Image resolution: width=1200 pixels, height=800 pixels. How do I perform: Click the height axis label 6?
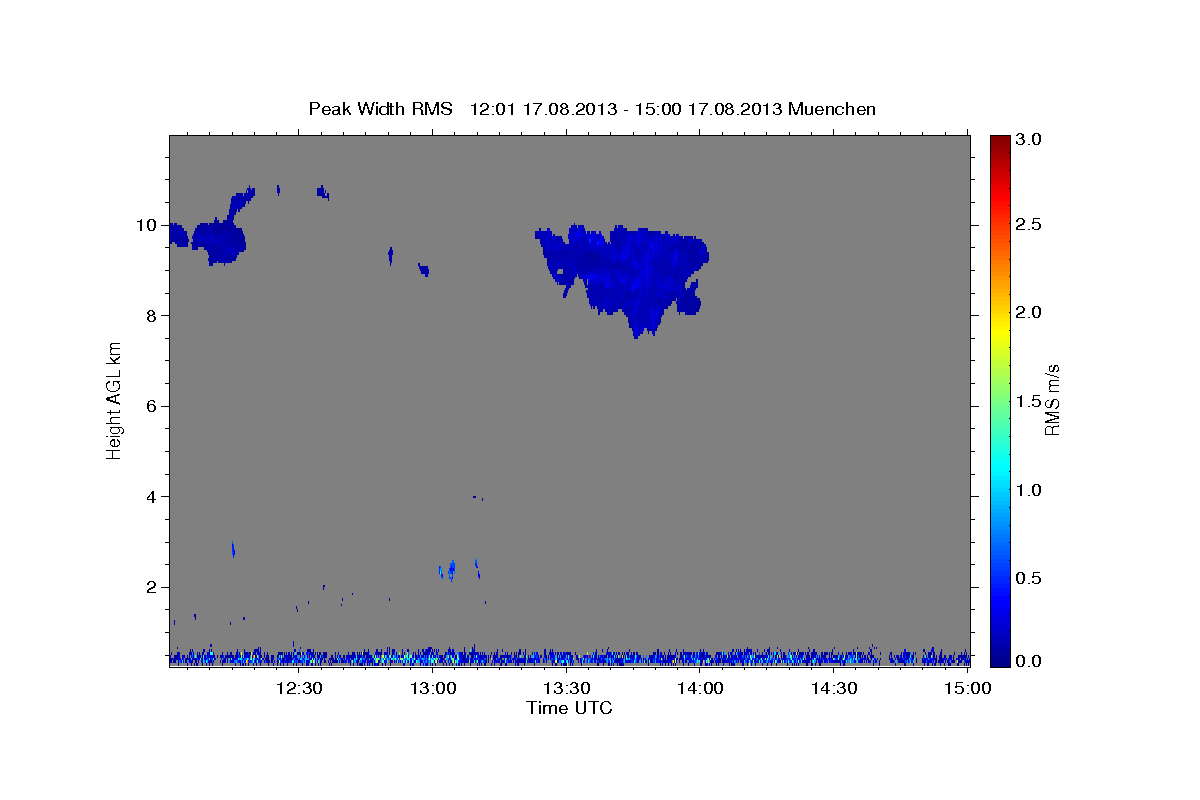click(x=152, y=406)
